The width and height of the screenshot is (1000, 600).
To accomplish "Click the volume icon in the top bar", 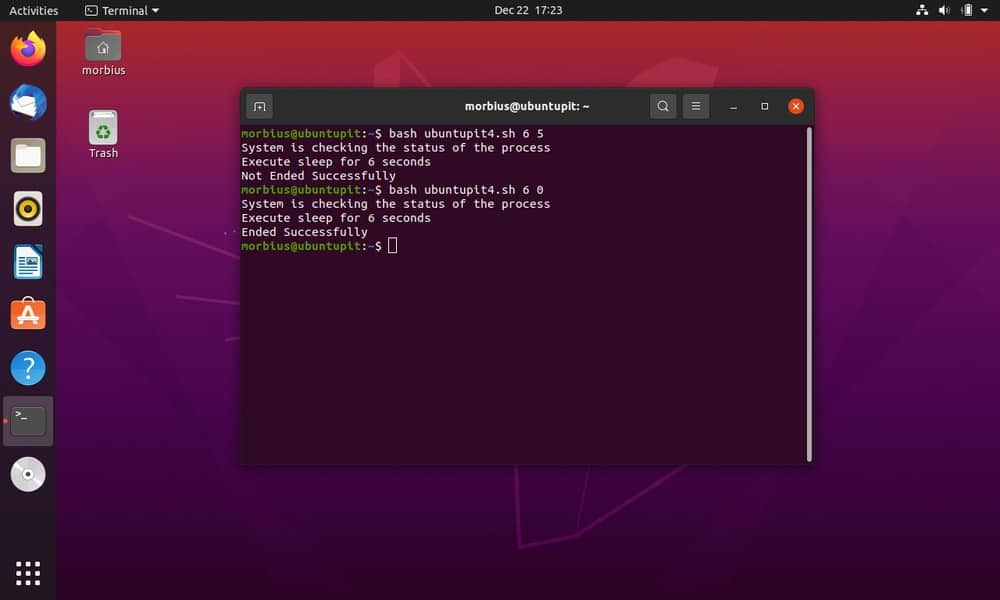I will pyautogui.click(x=944, y=10).
